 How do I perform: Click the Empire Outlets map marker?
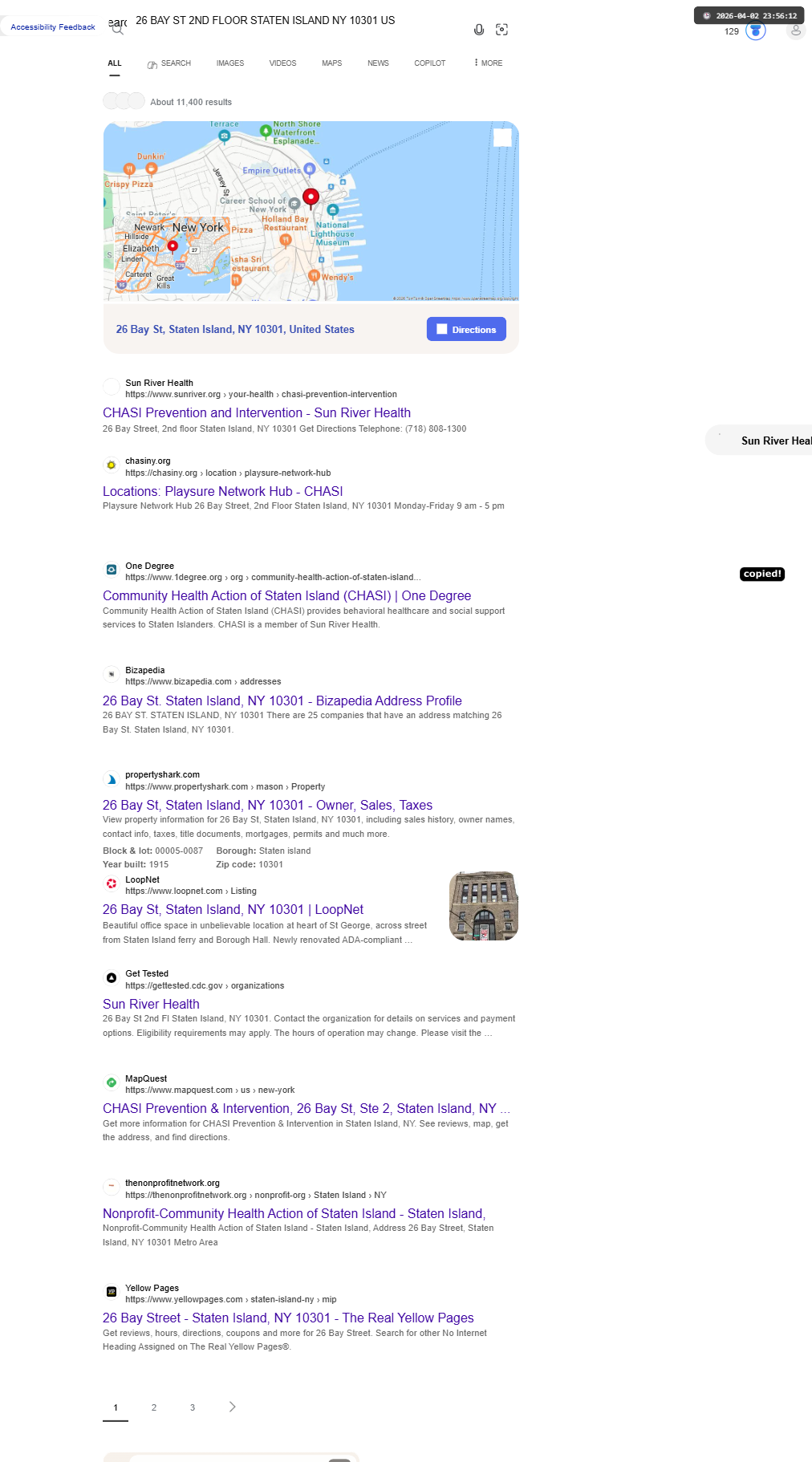(x=309, y=170)
